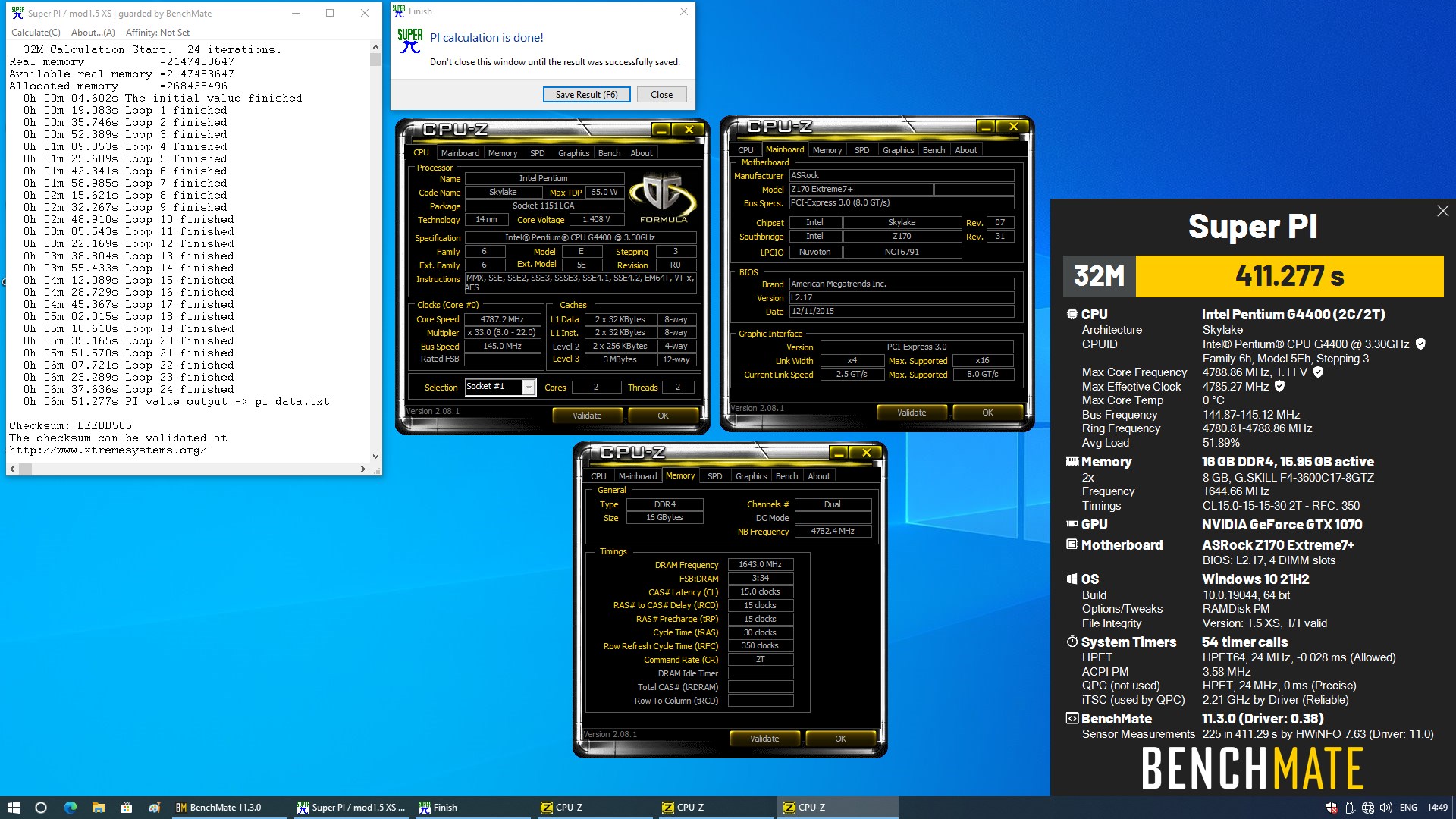This screenshot has height=819, width=1456.
Task: Click the Checksum: BEEBB585 line
Action: pos(71,426)
